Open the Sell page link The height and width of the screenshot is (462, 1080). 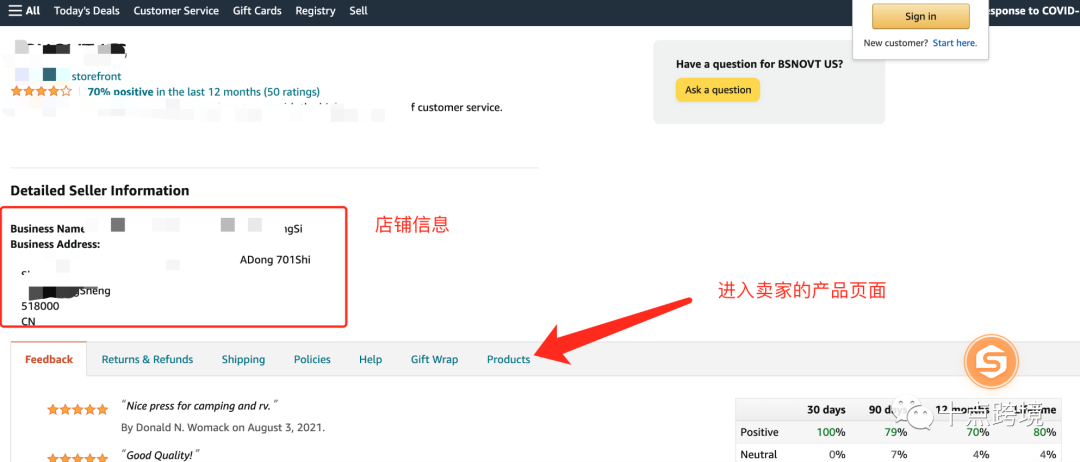click(358, 10)
